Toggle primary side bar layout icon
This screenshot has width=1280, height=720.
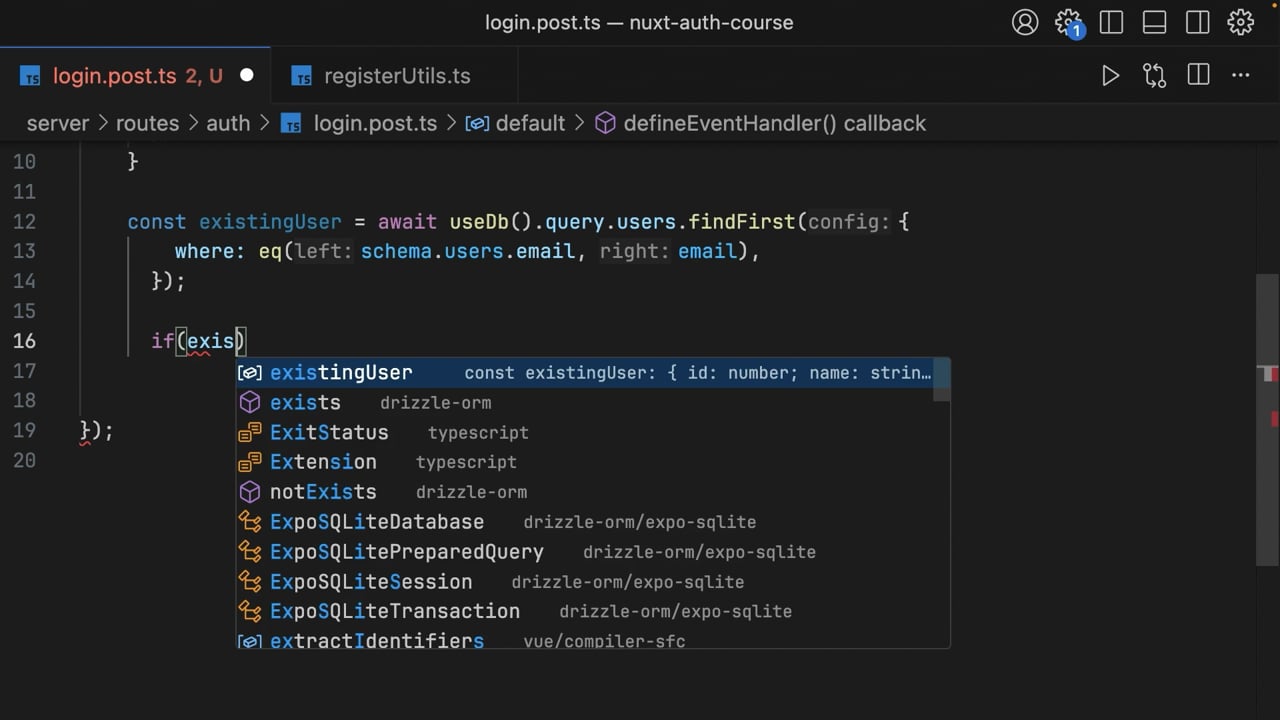(x=1111, y=22)
